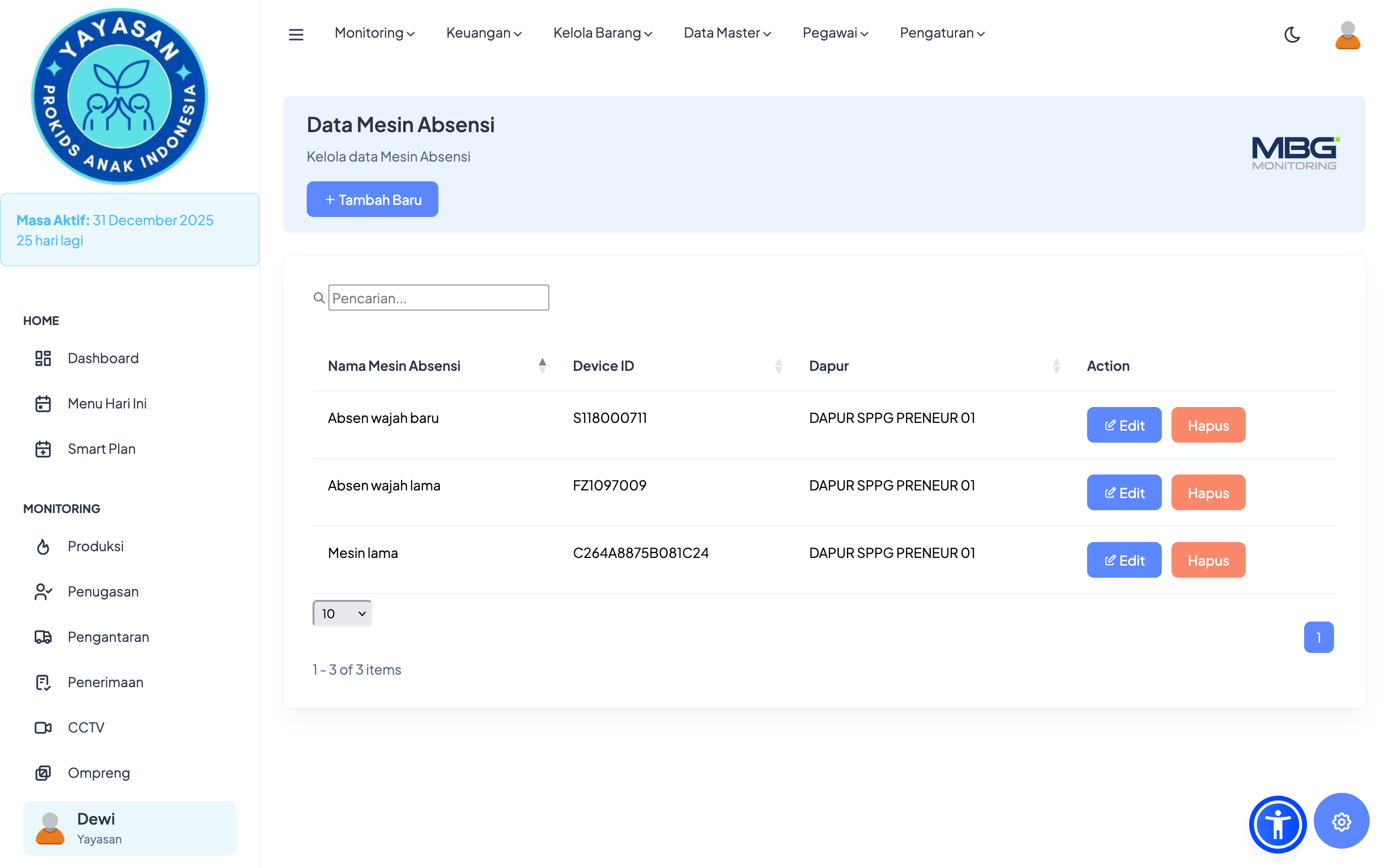Expand the Data Master menu

pos(727,33)
